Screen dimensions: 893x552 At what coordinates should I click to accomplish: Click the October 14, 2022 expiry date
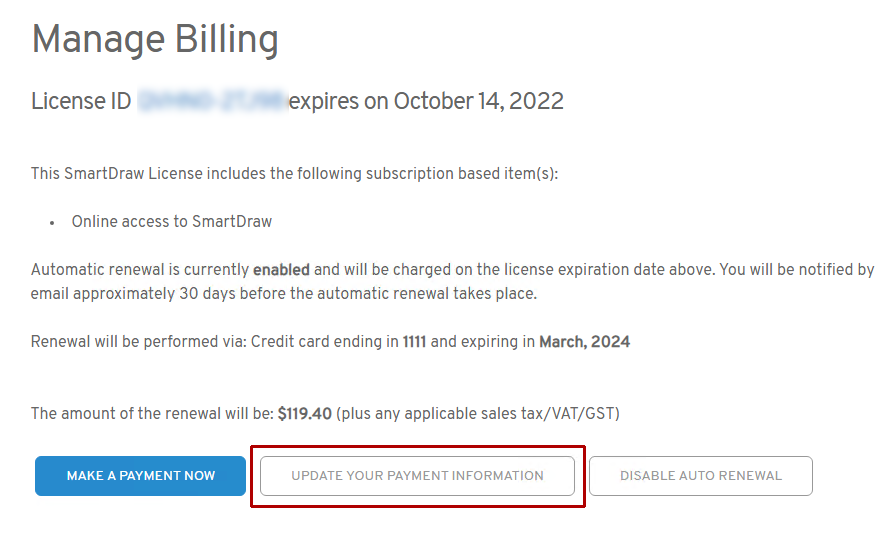tap(478, 101)
